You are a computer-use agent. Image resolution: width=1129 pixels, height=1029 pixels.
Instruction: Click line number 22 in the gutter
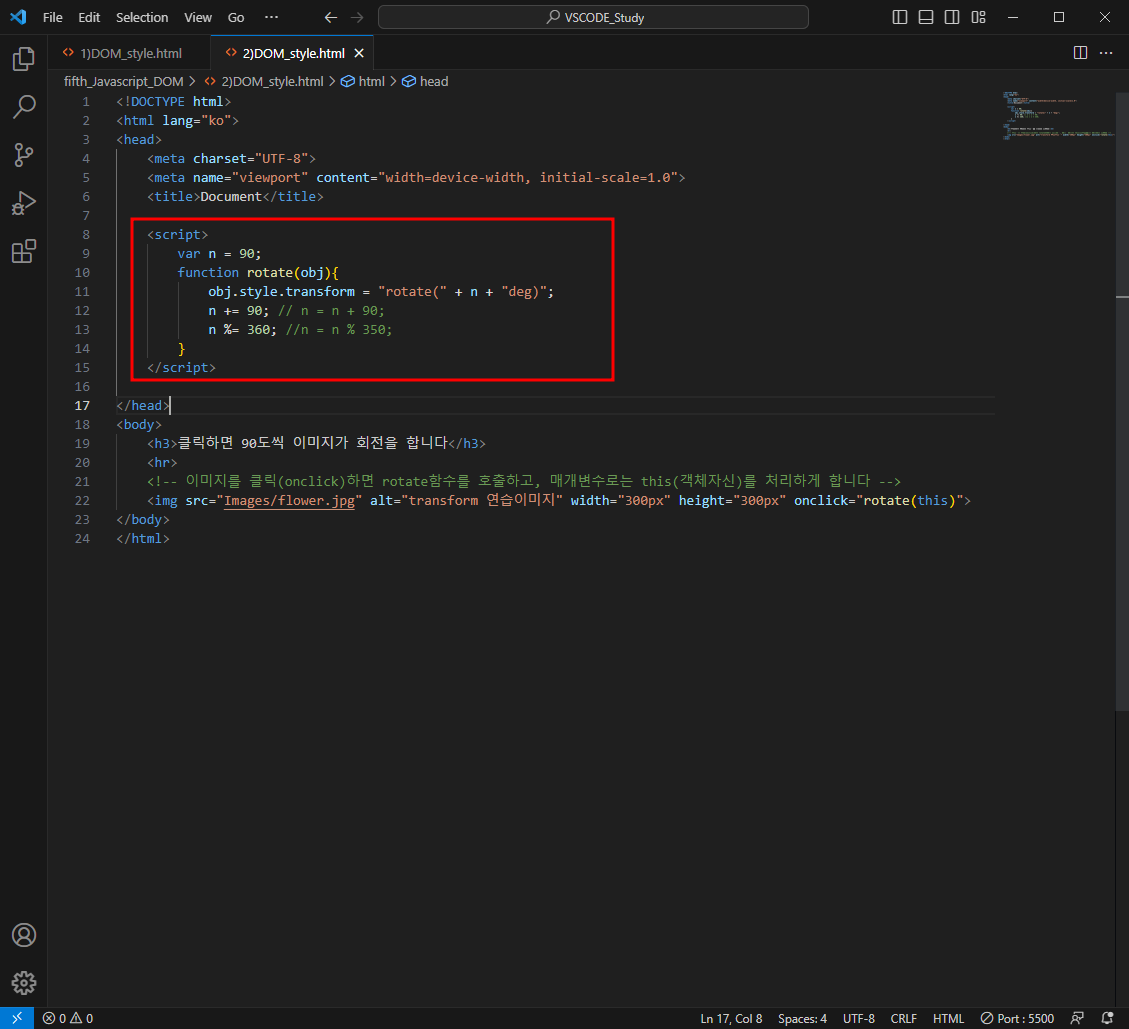coord(82,500)
